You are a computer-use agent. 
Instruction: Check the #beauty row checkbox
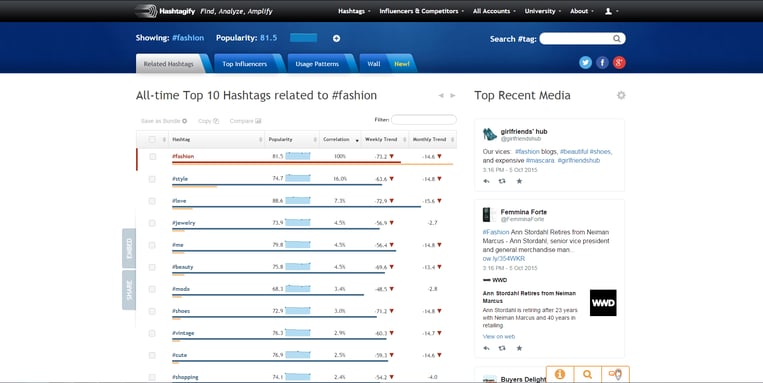click(152, 267)
